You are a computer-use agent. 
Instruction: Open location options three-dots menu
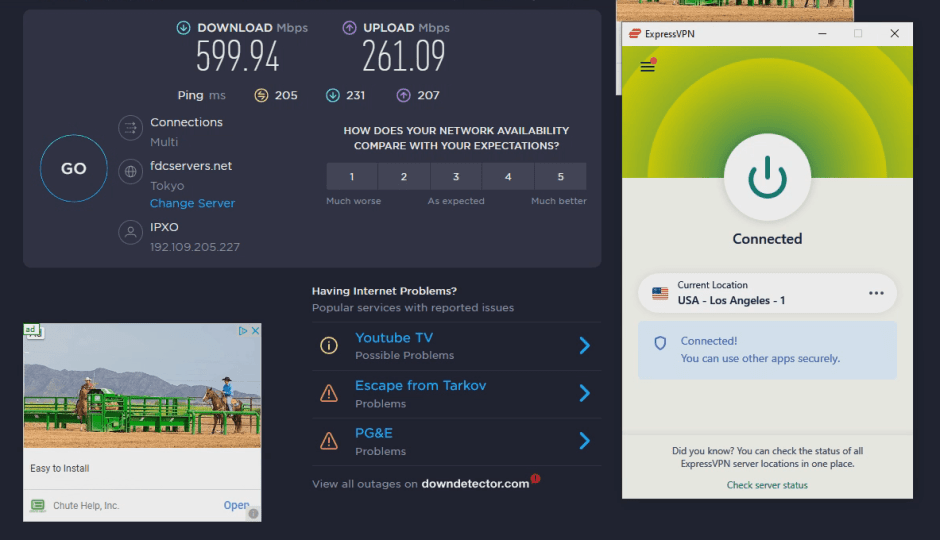(876, 293)
